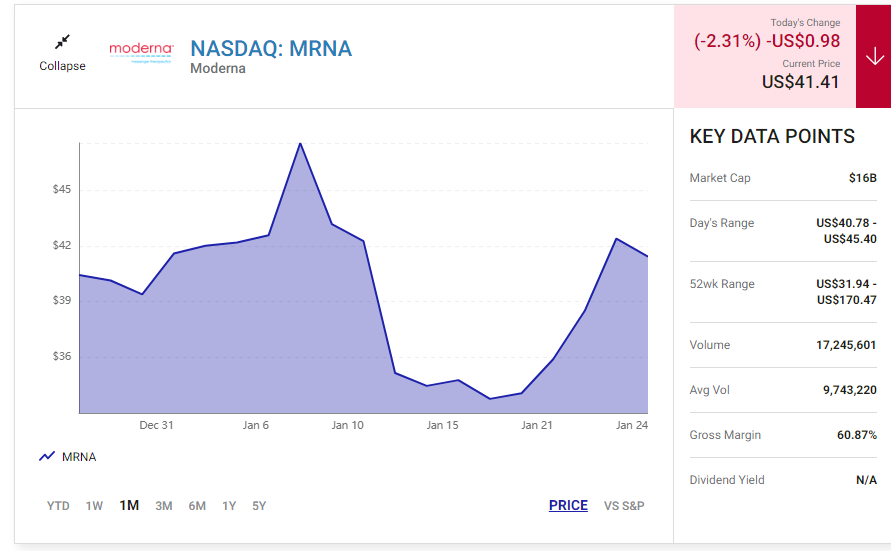This screenshot has width=891, height=551.
Task: Click the Dividend Yield N/A value
Action: click(x=866, y=480)
